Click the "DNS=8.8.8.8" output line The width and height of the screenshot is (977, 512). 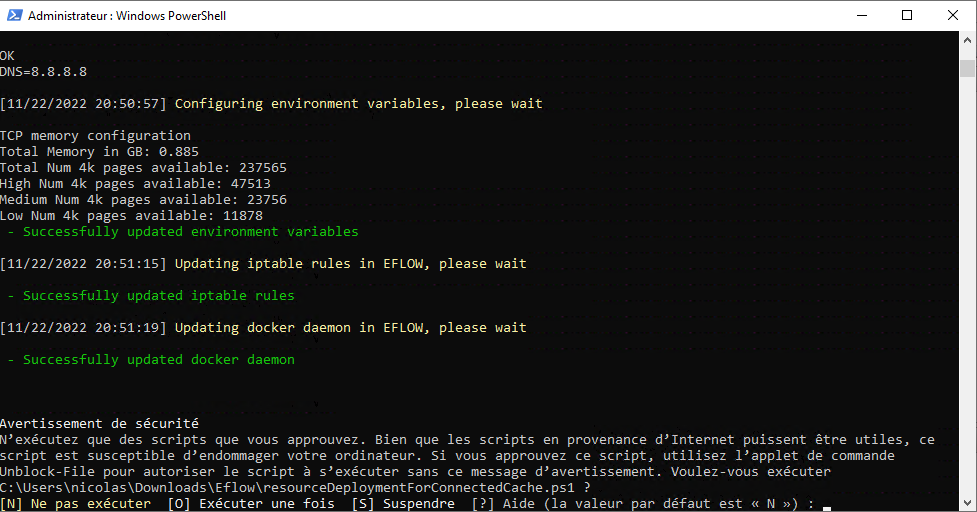(43, 72)
